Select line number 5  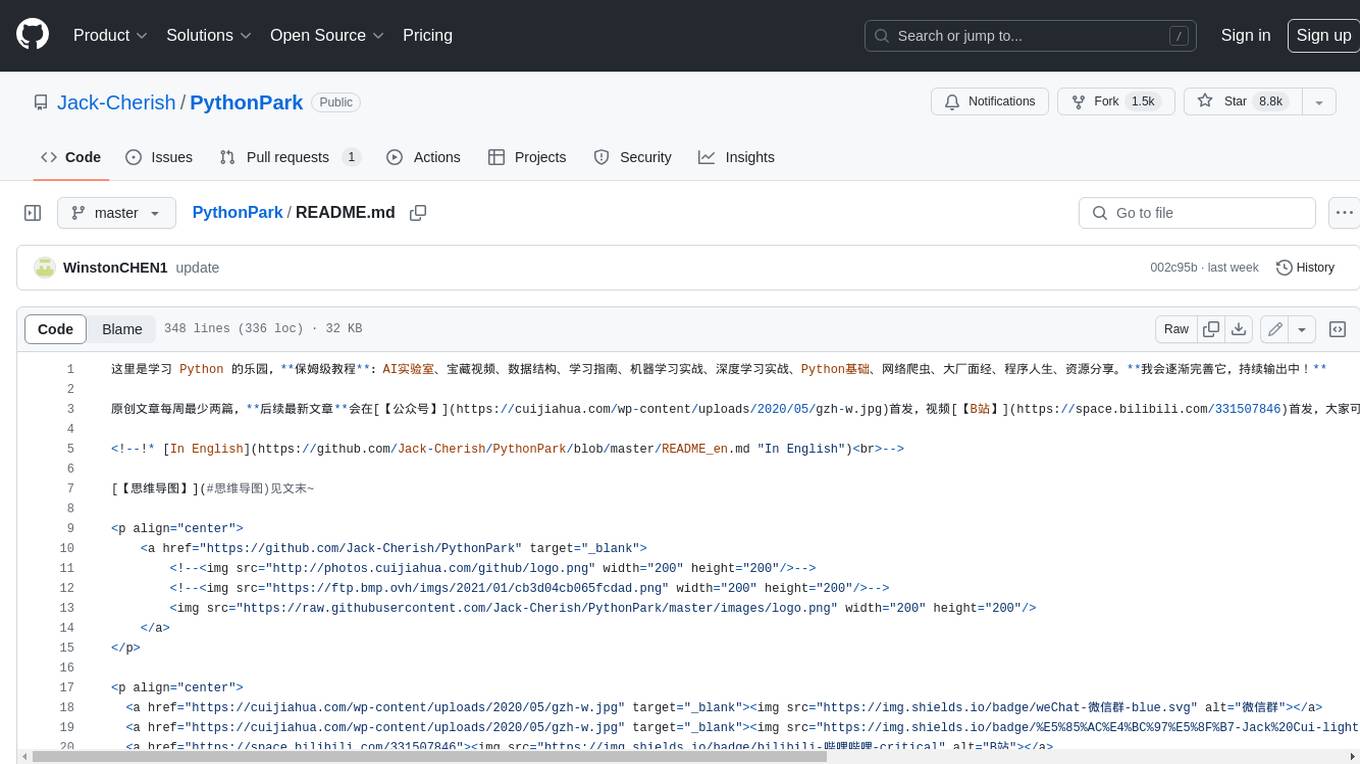coord(70,449)
